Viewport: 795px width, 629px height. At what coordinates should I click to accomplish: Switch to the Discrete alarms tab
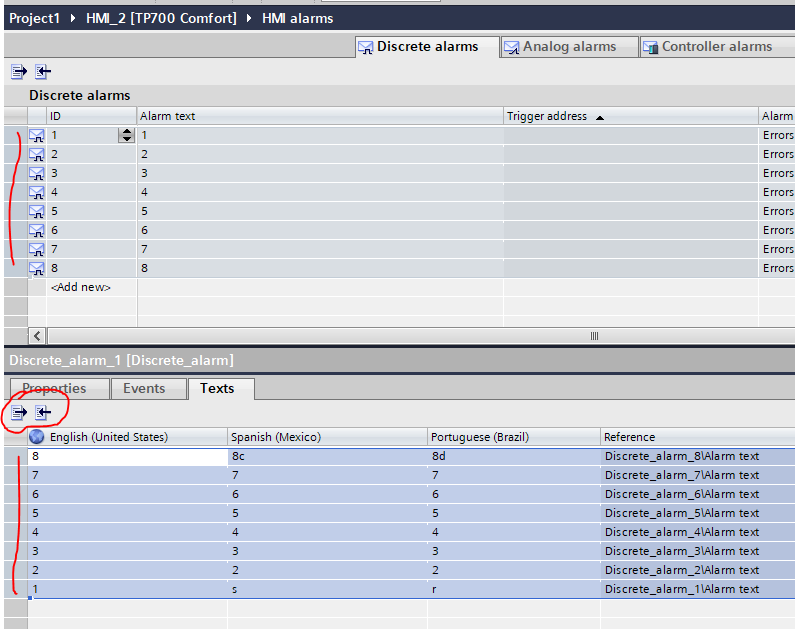tap(427, 47)
